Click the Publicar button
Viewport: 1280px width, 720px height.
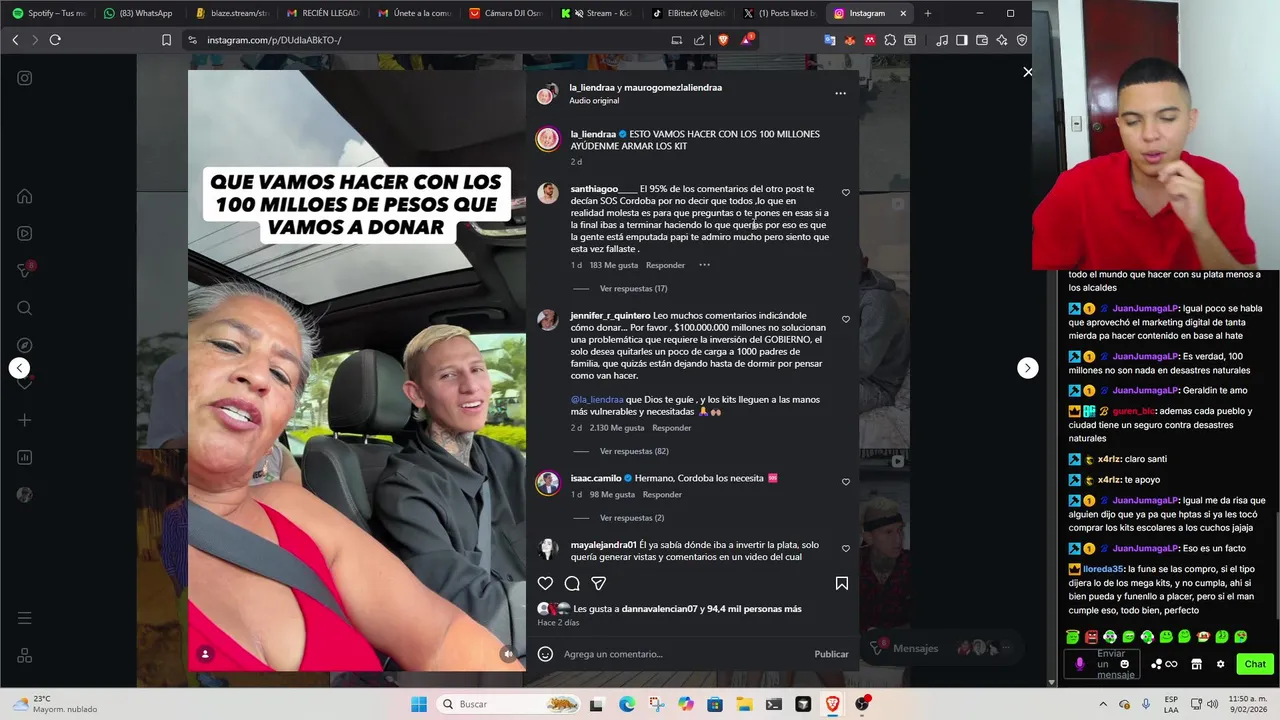click(831, 654)
